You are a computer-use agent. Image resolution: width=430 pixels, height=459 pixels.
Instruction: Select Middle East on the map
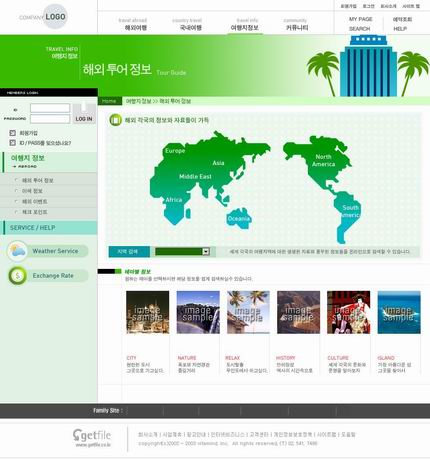(195, 176)
